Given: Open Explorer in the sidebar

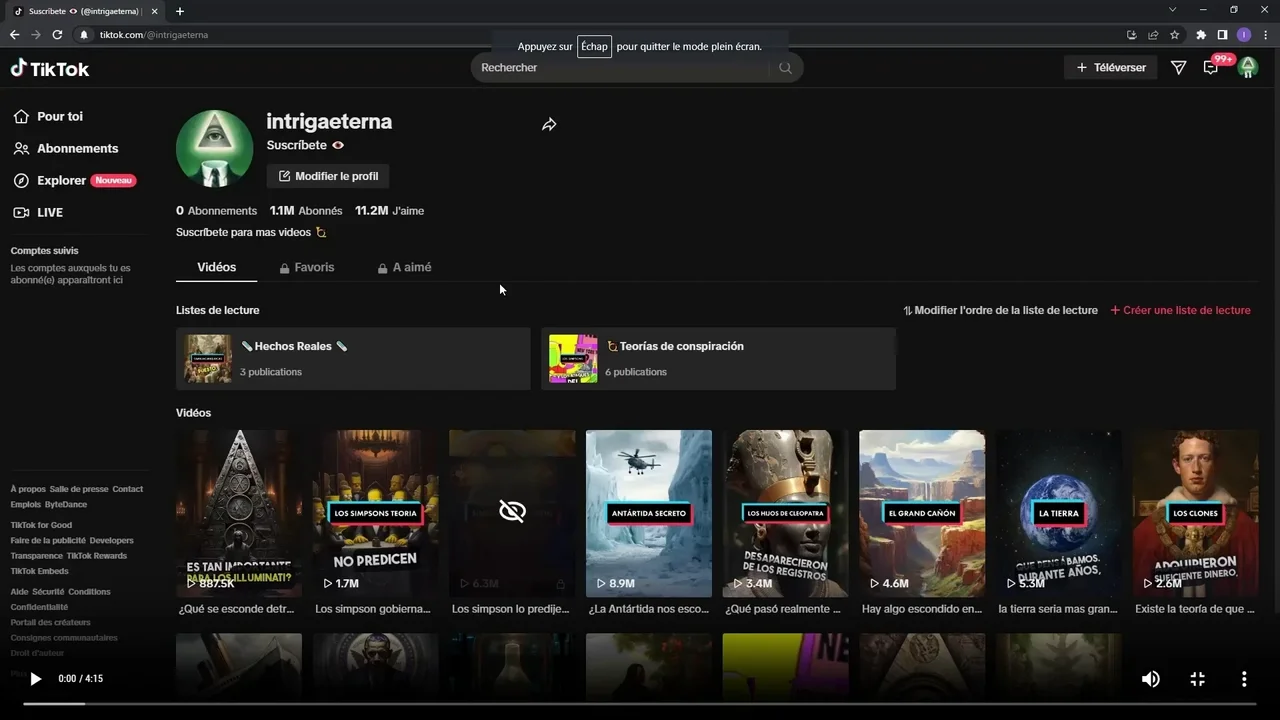Looking at the screenshot, I should [61, 180].
